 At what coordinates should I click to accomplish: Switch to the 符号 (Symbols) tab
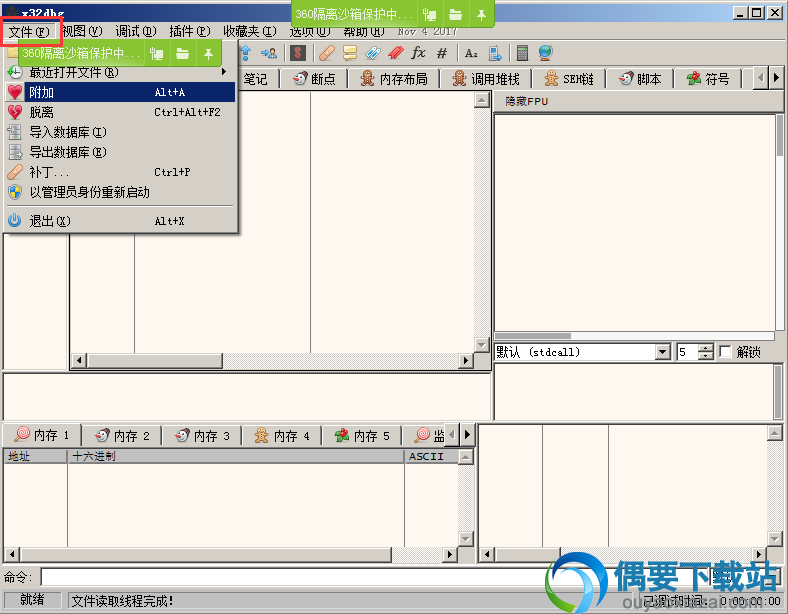coord(708,79)
